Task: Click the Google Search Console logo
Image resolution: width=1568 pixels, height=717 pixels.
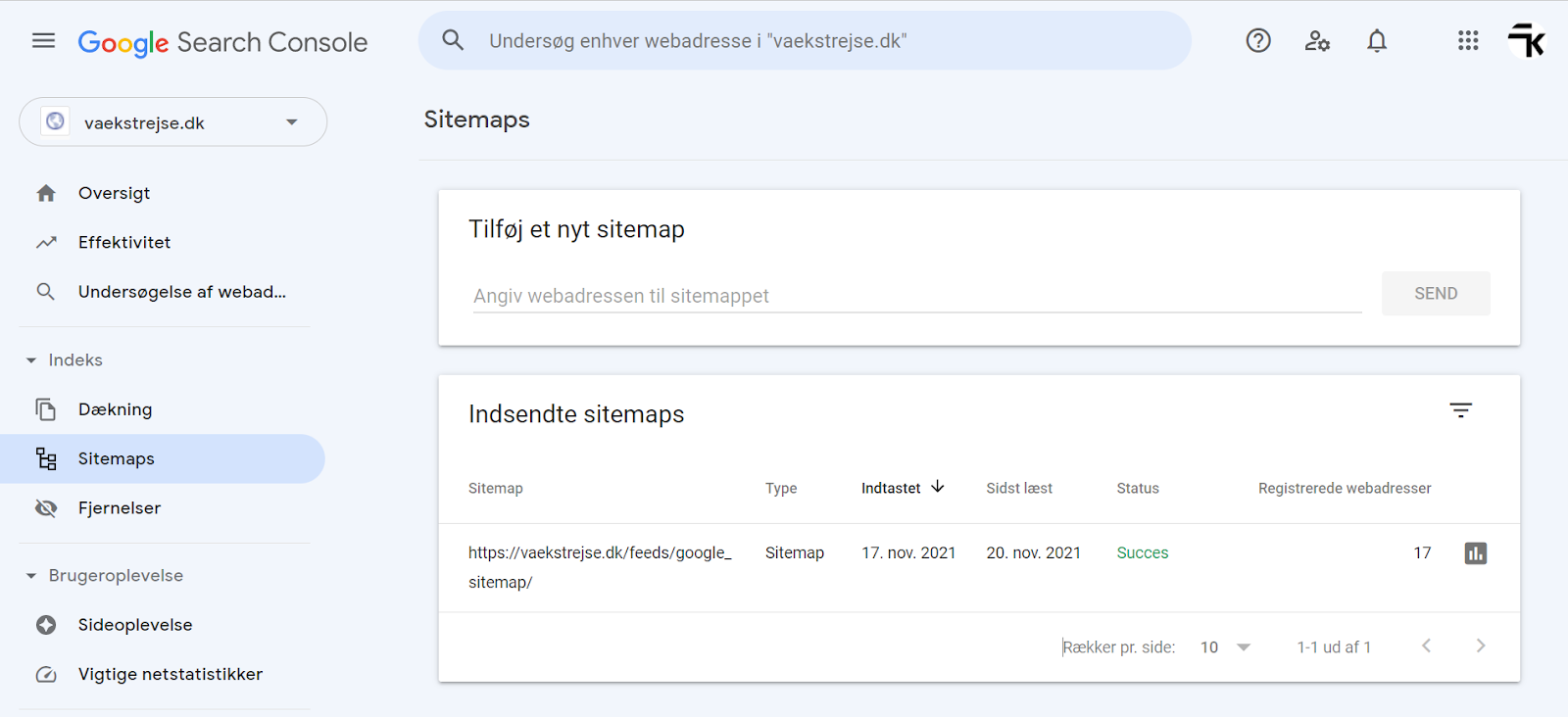Action: pos(222,42)
